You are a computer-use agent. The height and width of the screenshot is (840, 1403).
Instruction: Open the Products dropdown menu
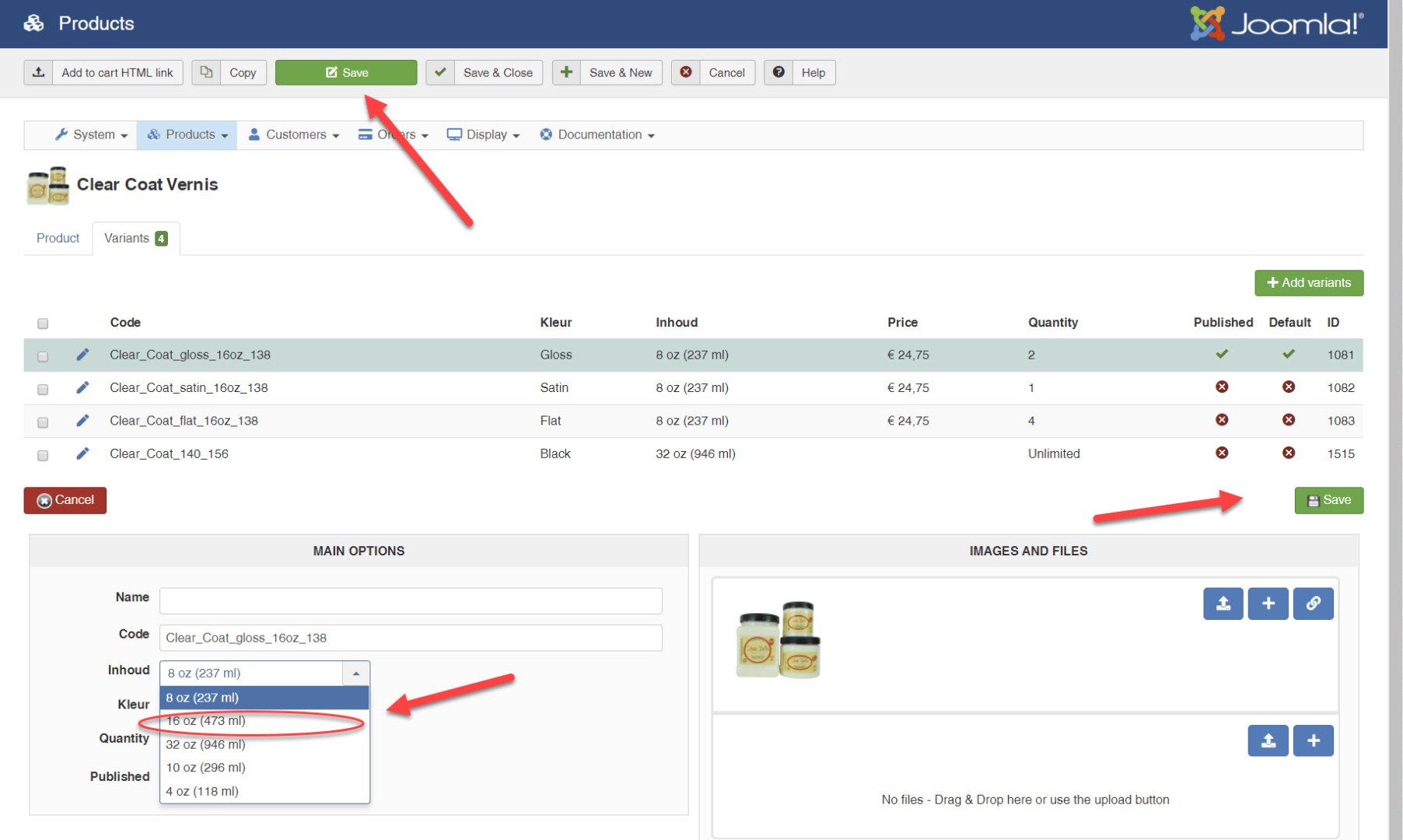(x=187, y=135)
